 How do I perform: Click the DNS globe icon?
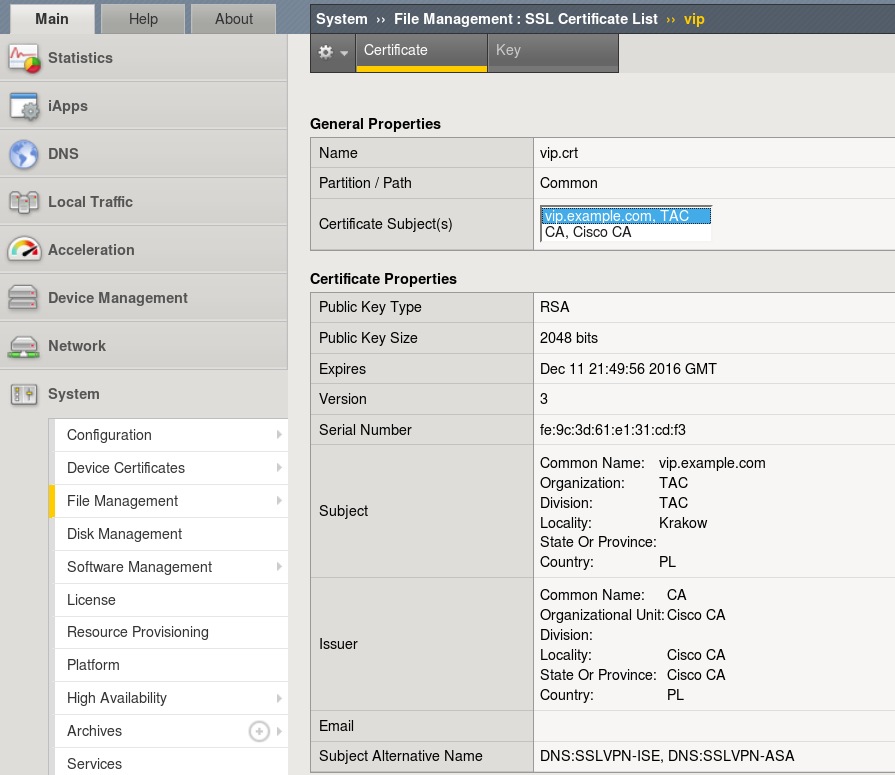point(24,154)
